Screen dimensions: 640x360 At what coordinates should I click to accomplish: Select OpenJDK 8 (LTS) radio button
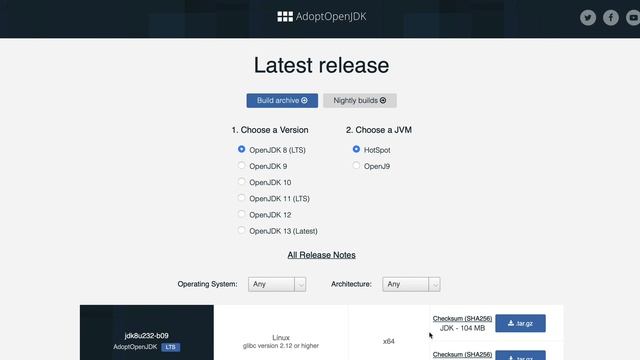(242, 149)
